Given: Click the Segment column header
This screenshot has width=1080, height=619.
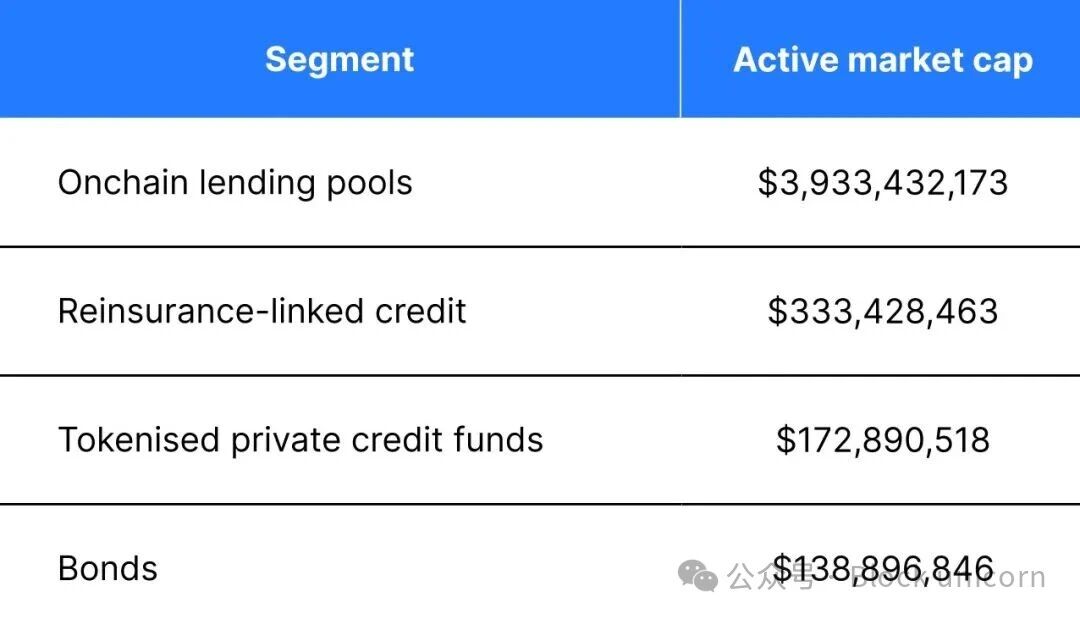Looking at the screenshot, I should [339, 59].
